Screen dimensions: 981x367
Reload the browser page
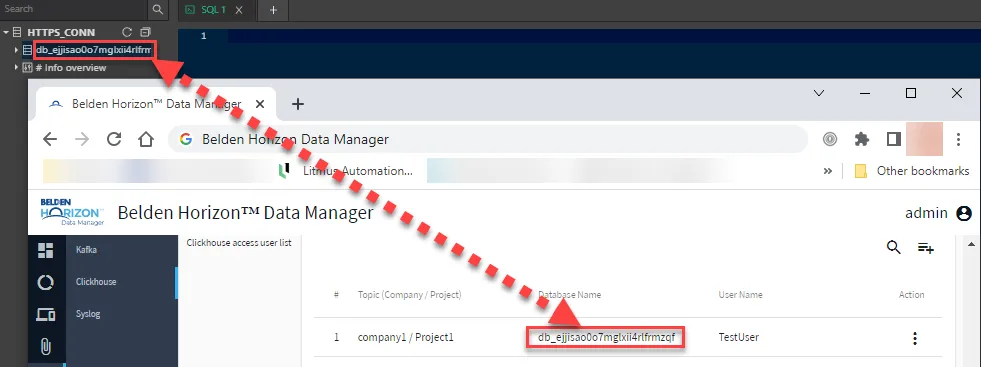click(114, 139)
